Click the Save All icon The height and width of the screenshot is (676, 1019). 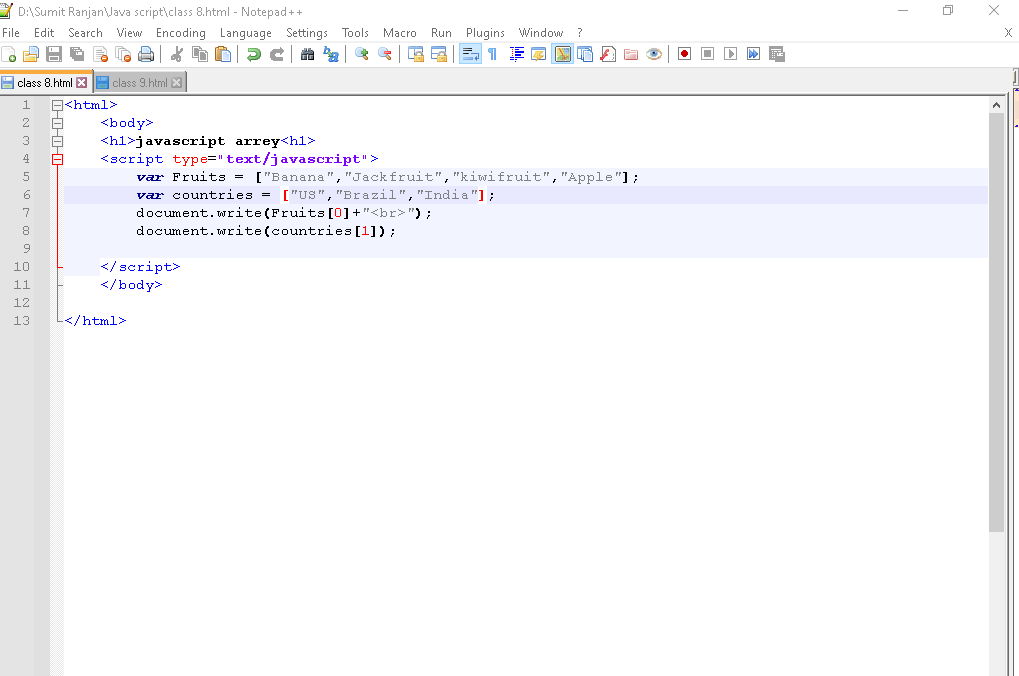pyautogui.click(x=77, y=54)
